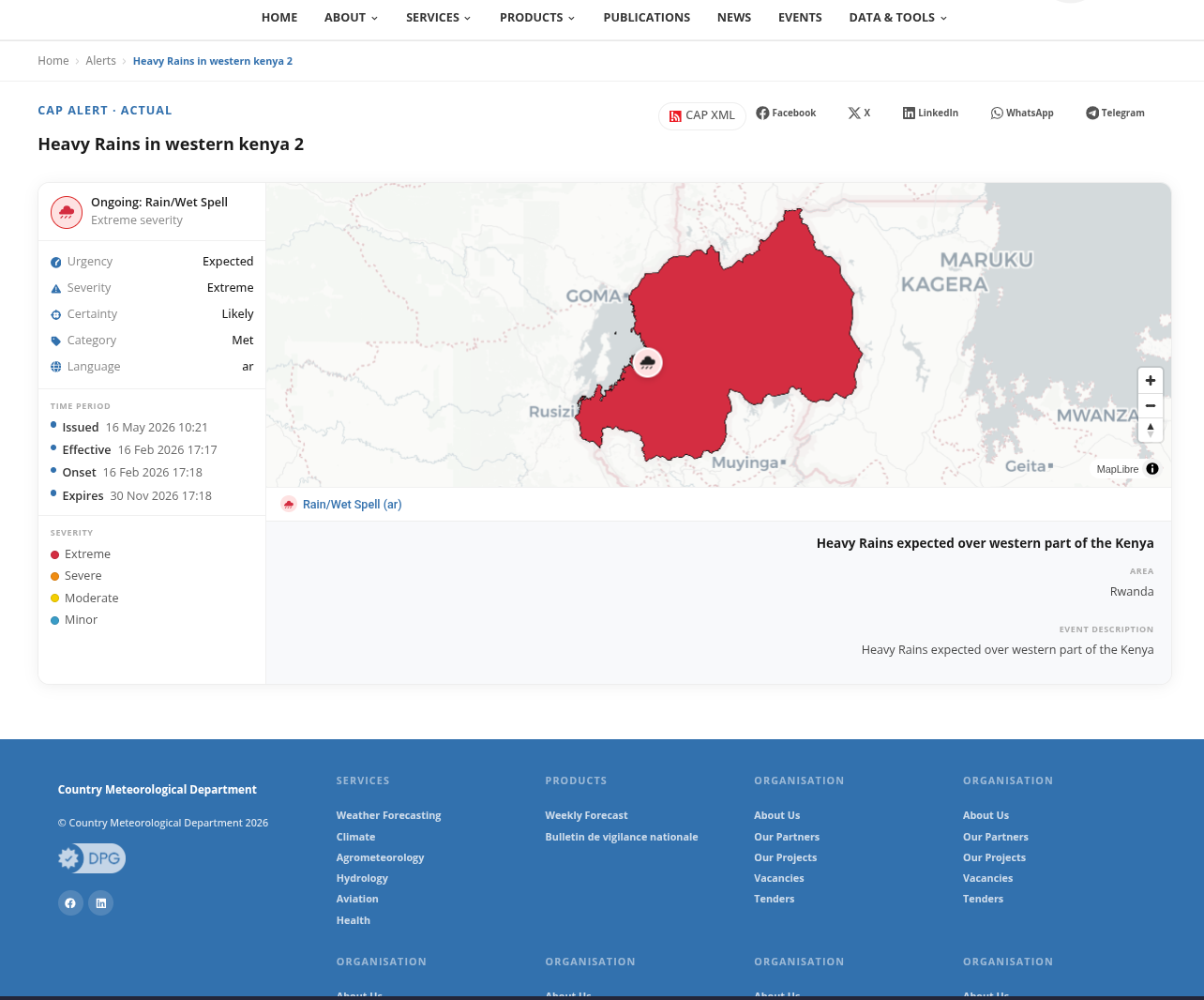
Task: Click the Category tag icon
Action: tap(56, 341)
